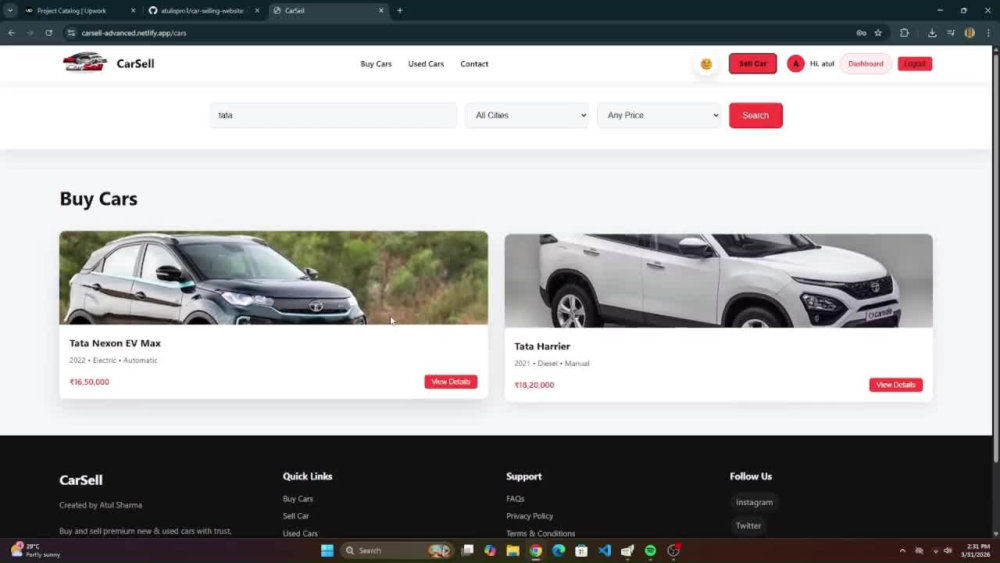Go back using the browser back arrow
Image resolution: width=1000 pixels, height=563 pixels.
(11, 33)
